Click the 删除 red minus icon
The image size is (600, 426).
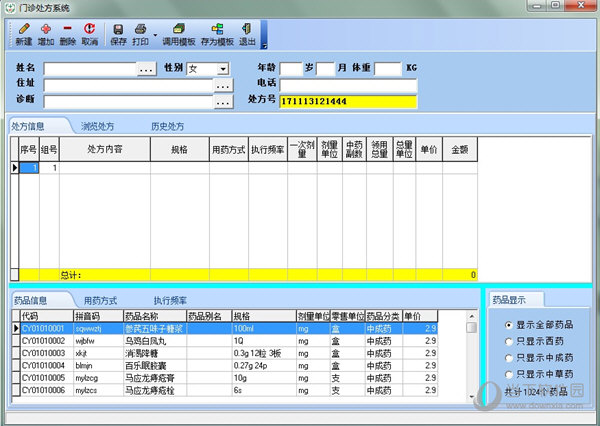(67, 29)
